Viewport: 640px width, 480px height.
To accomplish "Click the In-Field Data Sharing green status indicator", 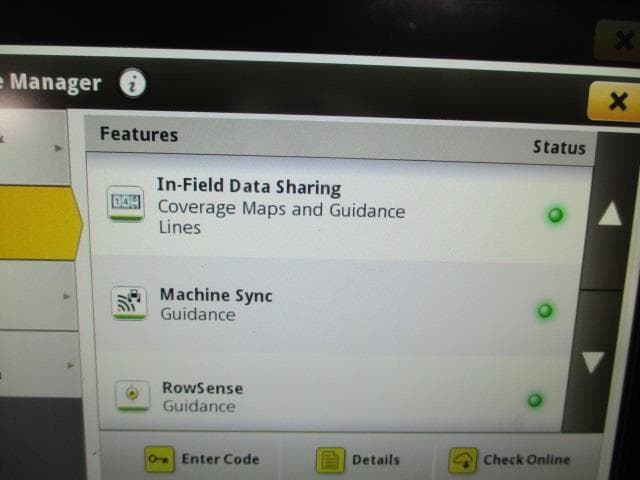I will tap(555, 215).
